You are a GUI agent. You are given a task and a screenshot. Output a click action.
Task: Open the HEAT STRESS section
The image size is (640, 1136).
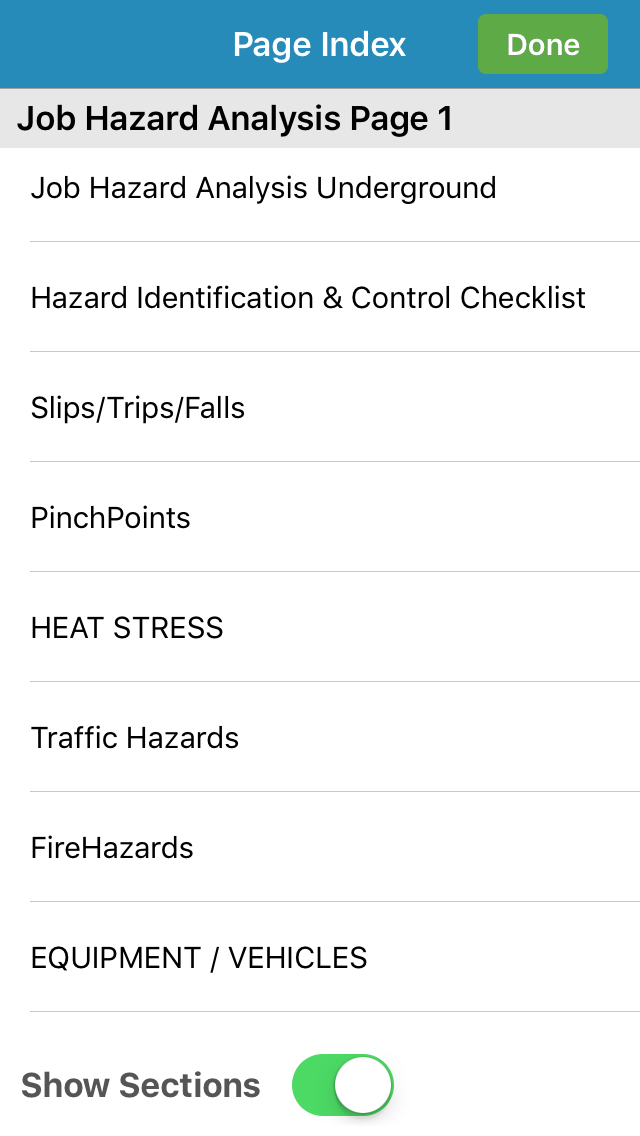[320, 627]
